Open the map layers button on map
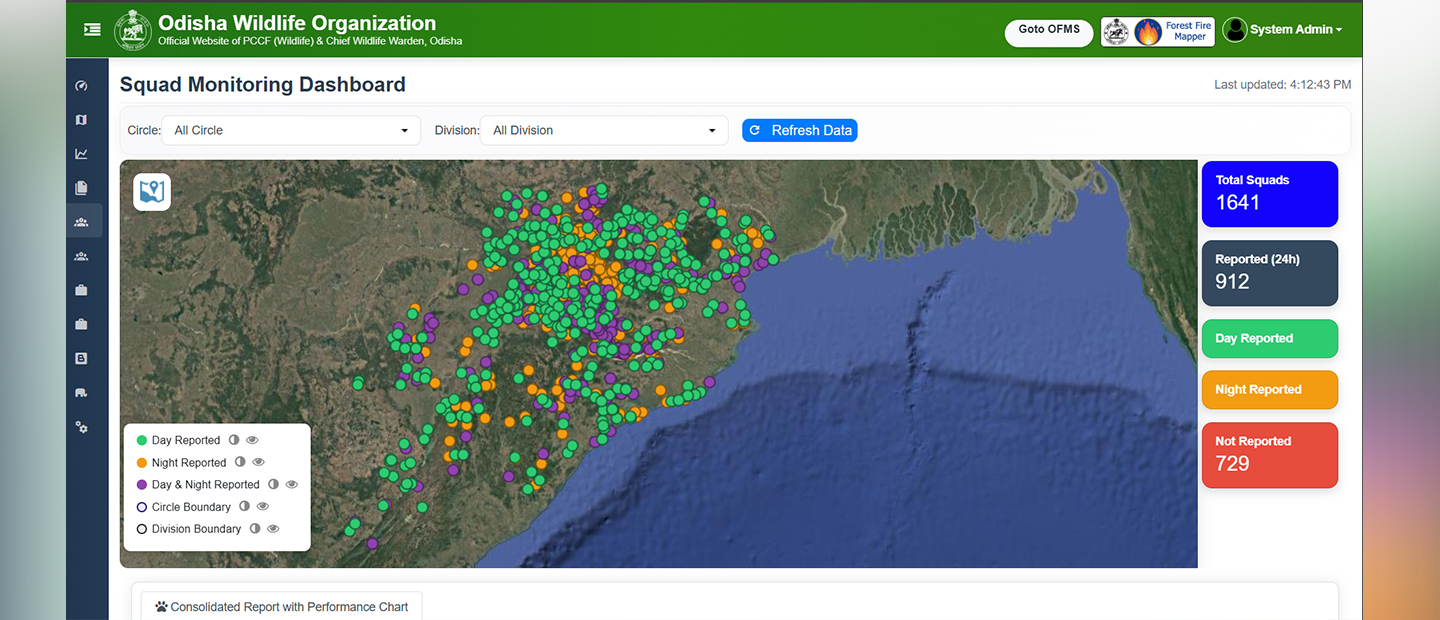The width and height of the screenshot is (1440, 620). click(x=152, y=192)
